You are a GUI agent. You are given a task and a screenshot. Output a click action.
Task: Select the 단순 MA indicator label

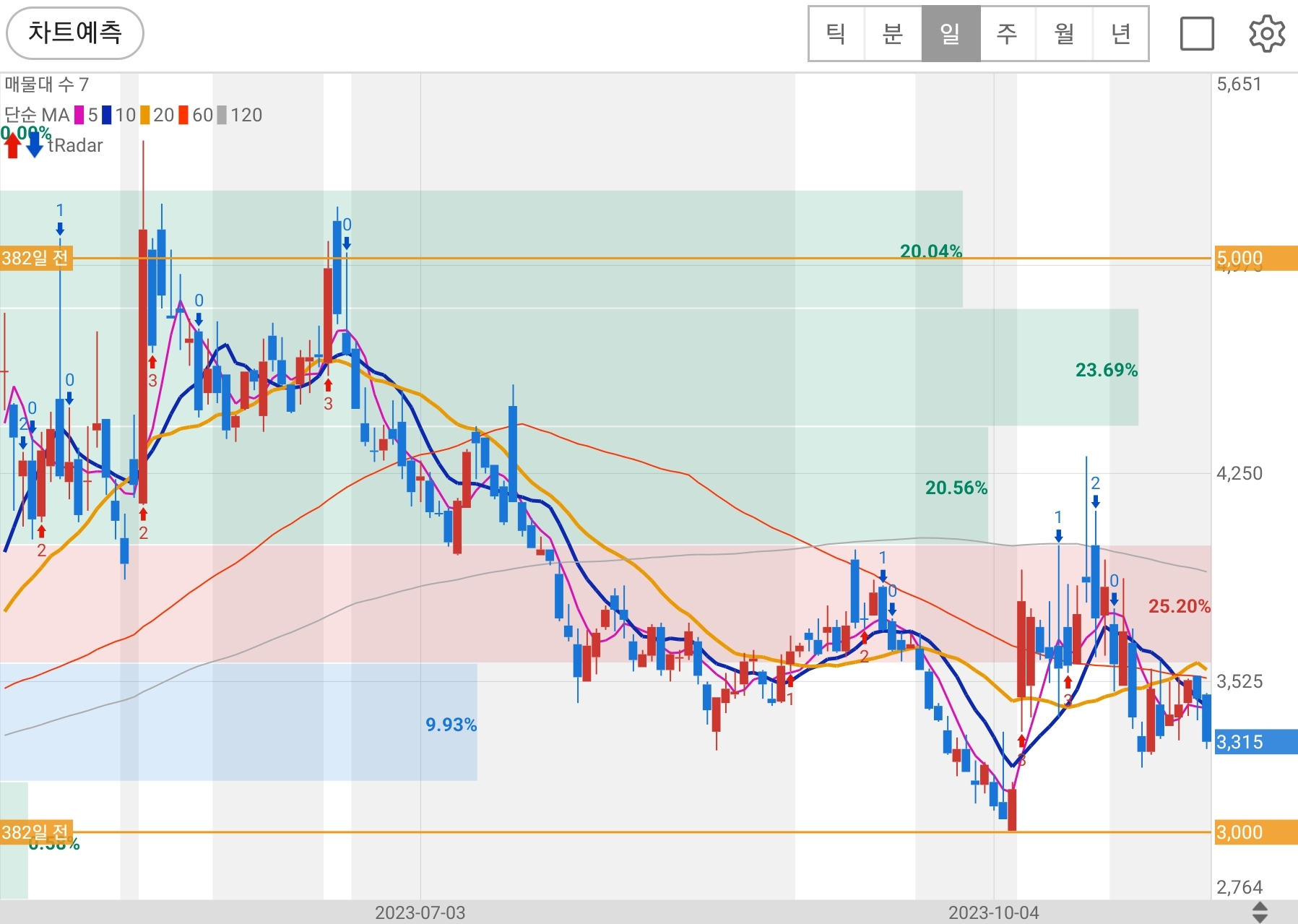tap(37, 115)
